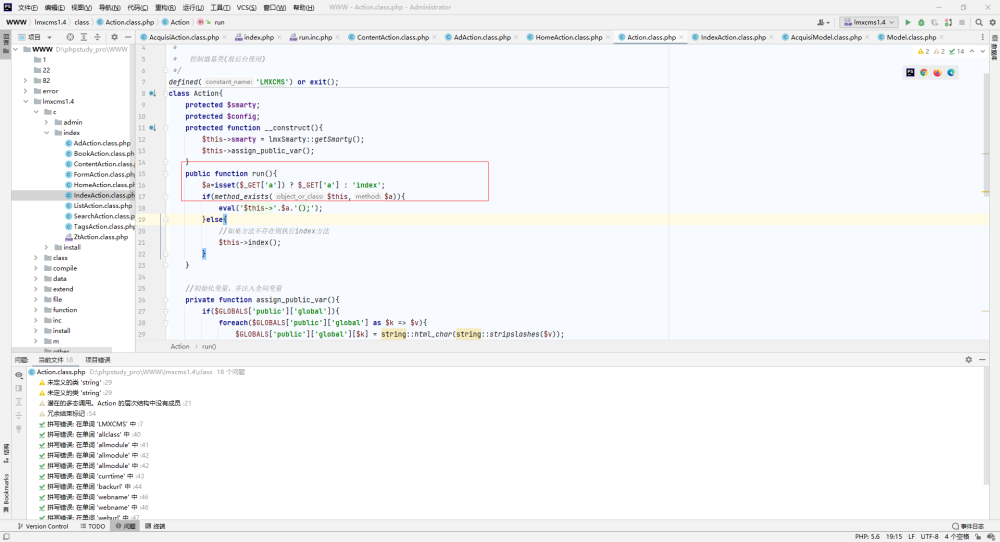Toggle the Version Control tool window

coord(43,526)
